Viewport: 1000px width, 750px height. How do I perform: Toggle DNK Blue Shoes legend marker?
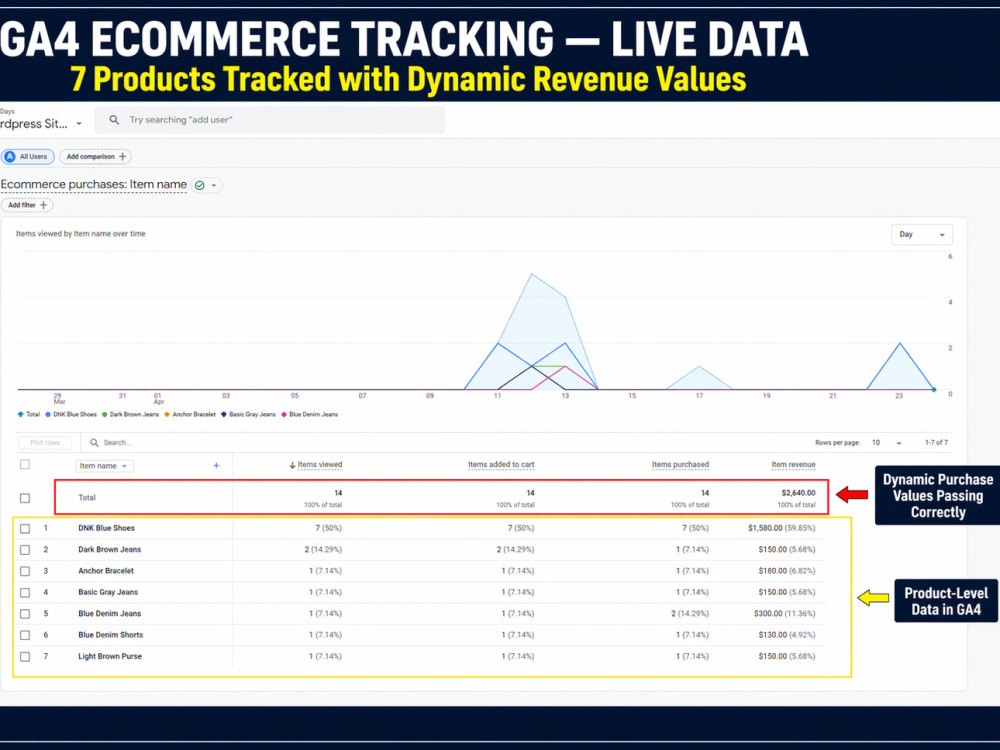click(x=48, y=415)
